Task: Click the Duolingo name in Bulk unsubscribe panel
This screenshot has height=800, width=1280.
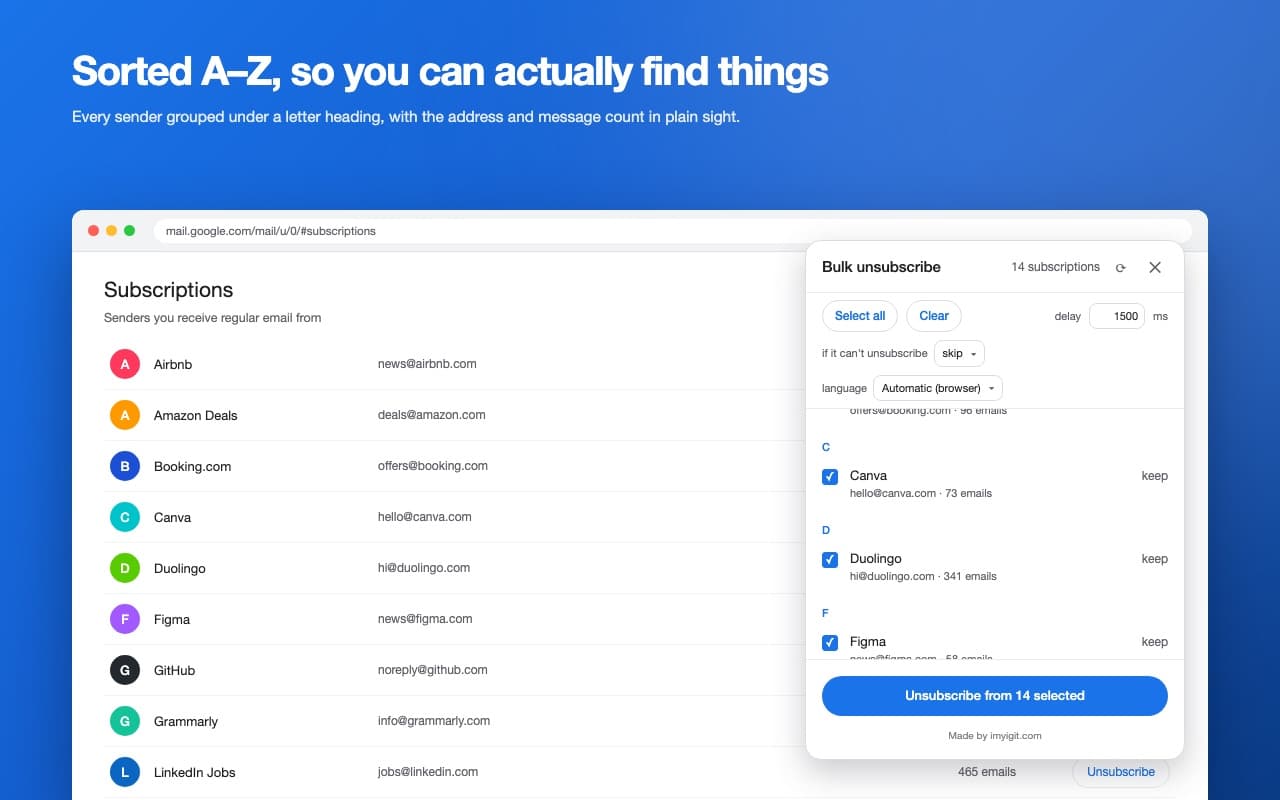Action: pos(876,559)
